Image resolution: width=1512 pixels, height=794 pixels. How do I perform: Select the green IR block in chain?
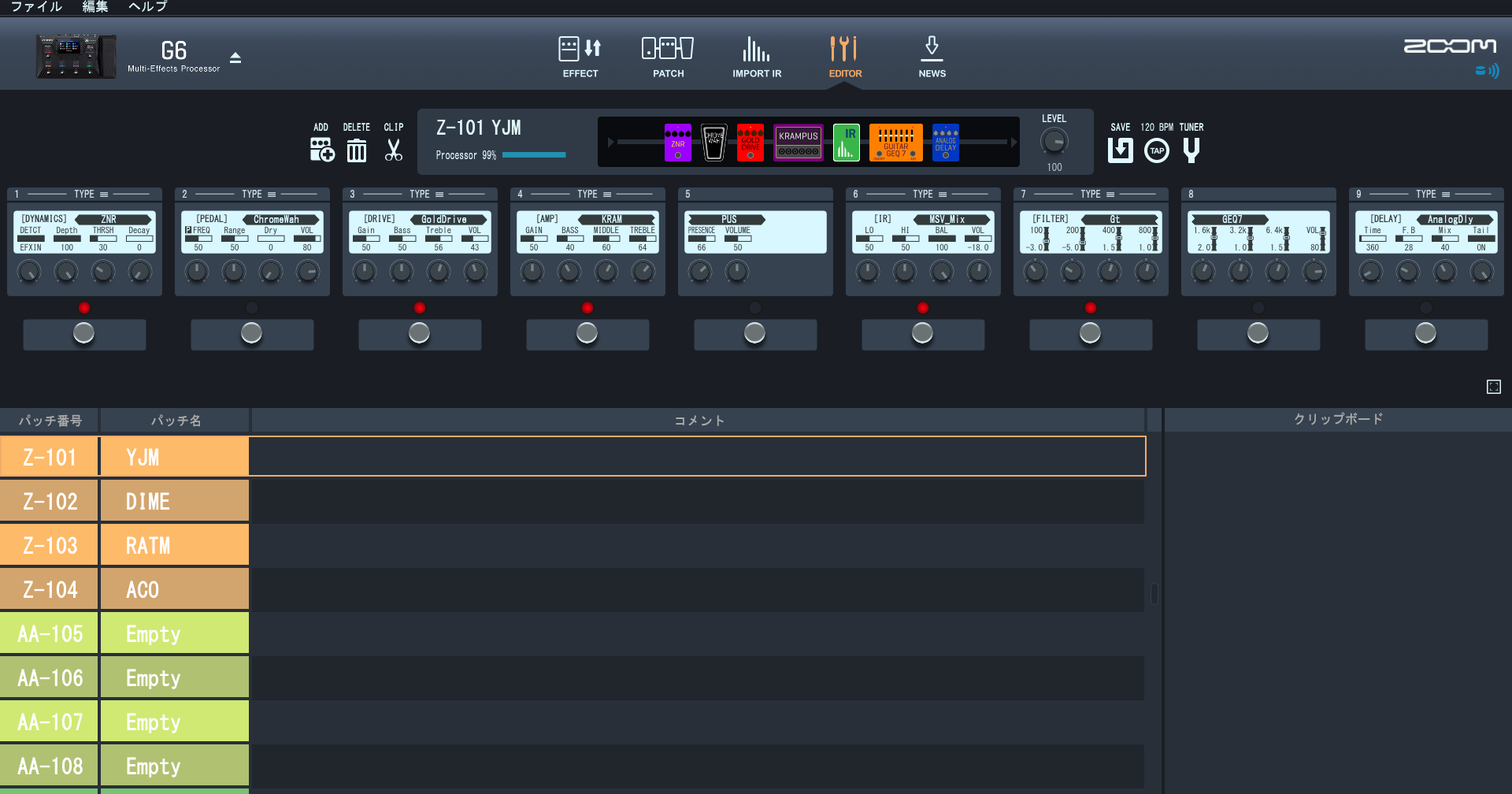847,143
